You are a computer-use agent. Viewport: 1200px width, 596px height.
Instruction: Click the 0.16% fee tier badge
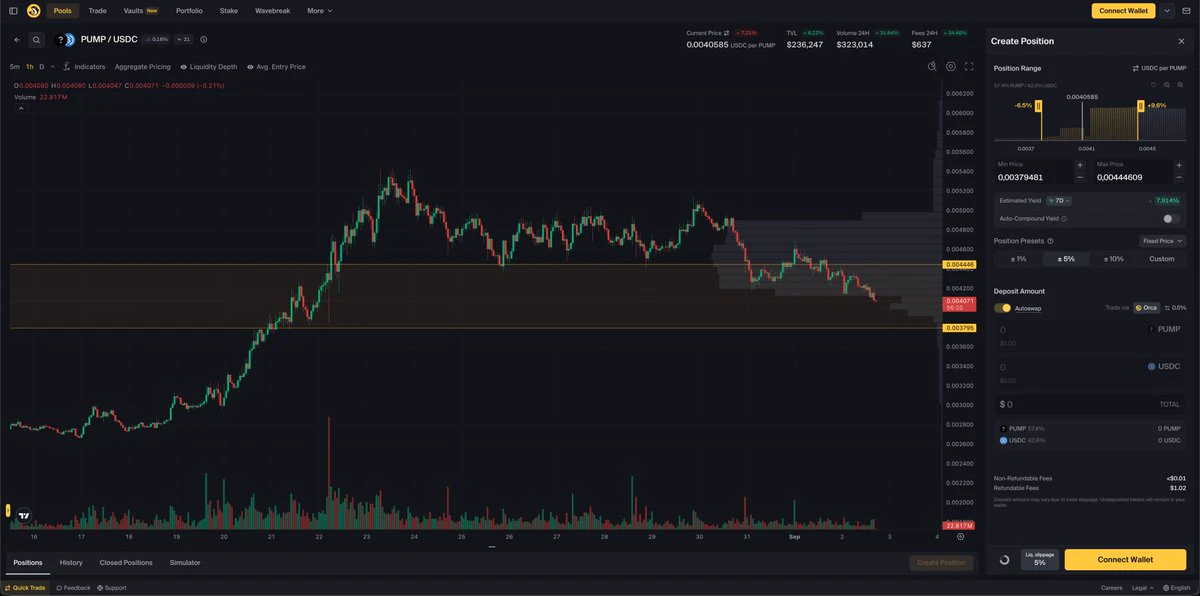coord(155,40)
